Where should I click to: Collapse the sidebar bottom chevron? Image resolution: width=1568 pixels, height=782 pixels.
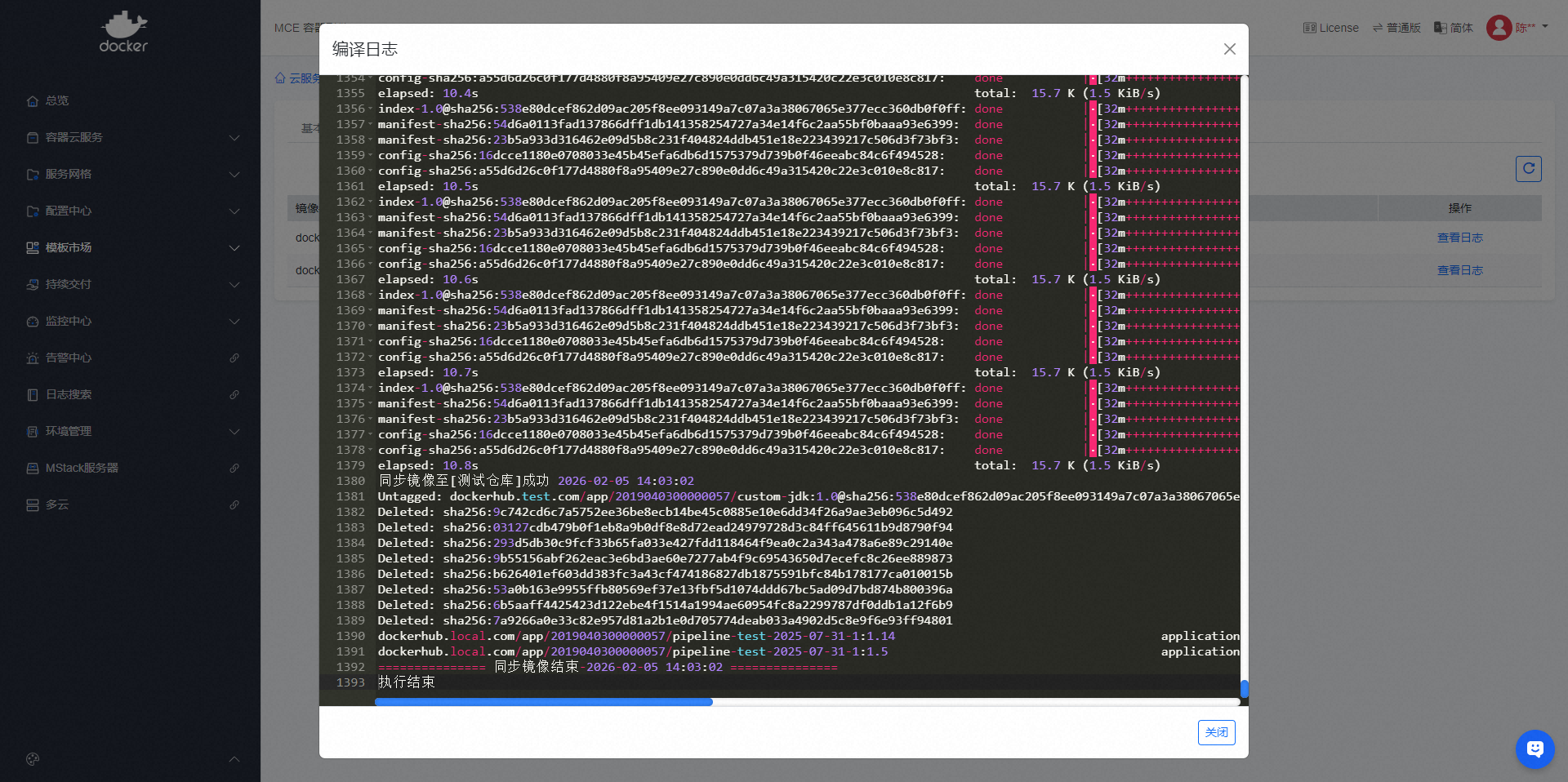(234, 759)
